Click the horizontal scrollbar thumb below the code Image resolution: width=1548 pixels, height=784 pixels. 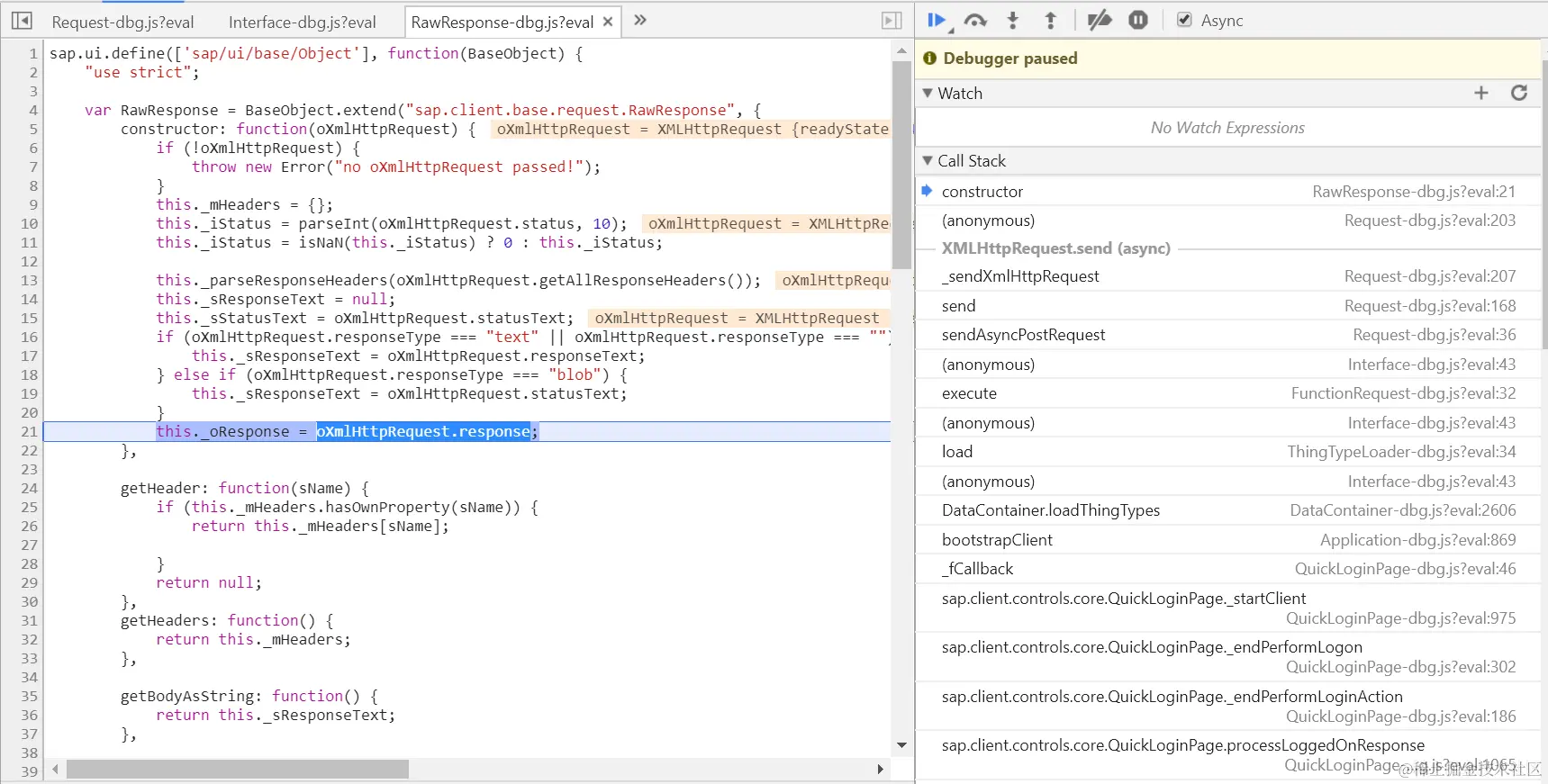238,770
